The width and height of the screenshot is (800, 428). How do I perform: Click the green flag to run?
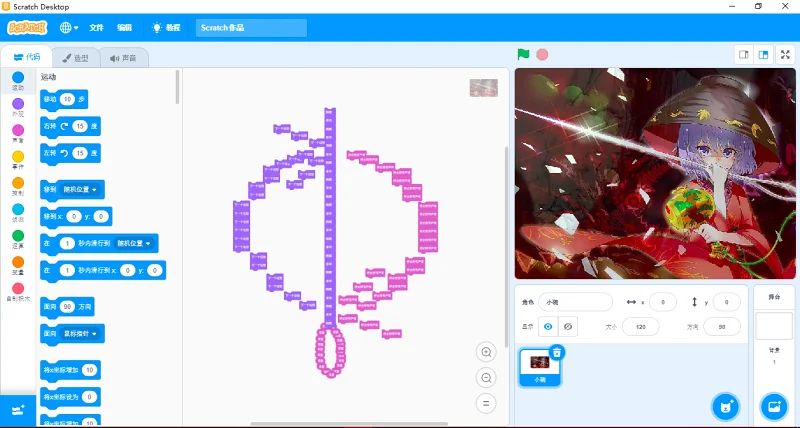(523, 54)
